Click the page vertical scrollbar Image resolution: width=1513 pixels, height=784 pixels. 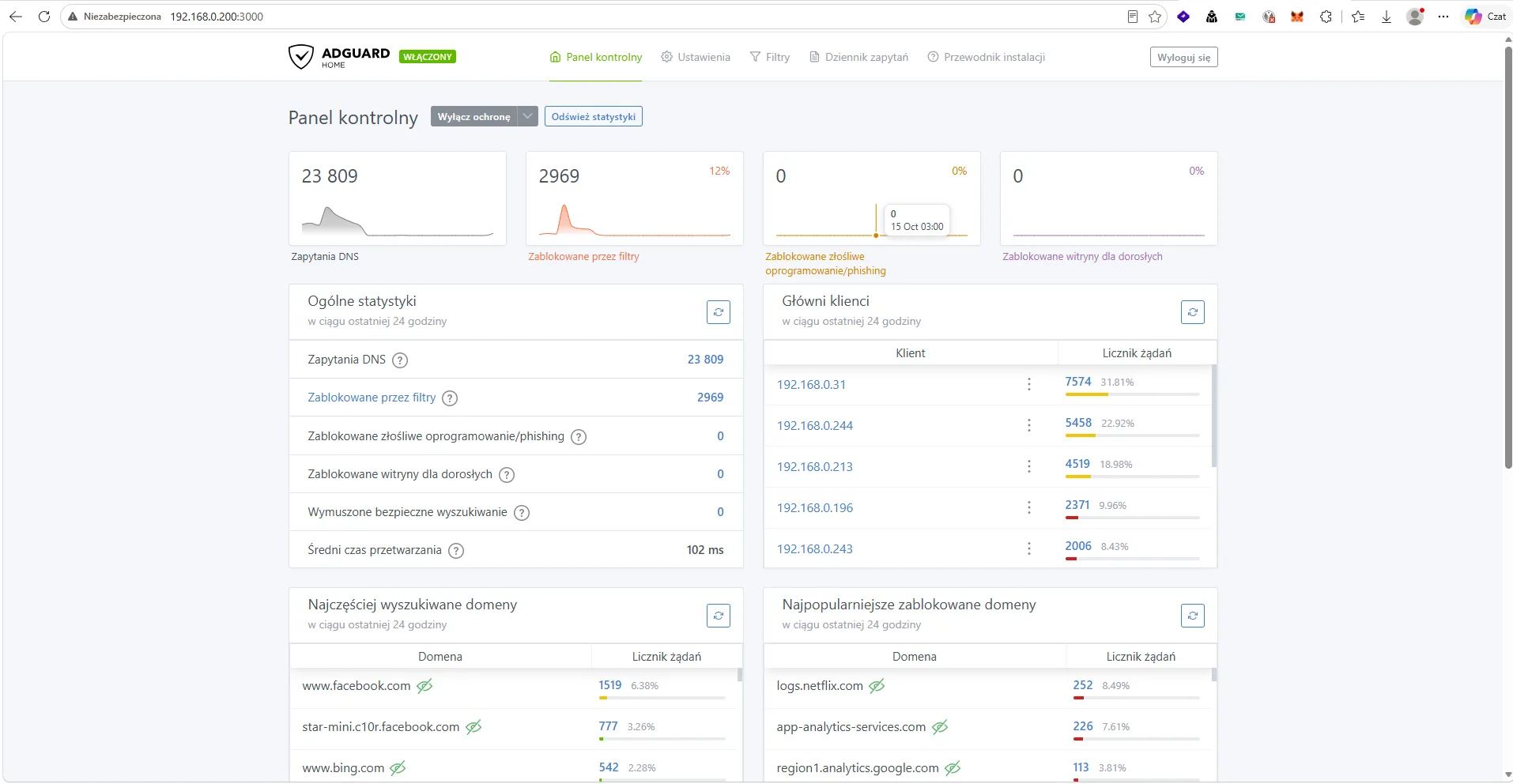click(1507, 257)
